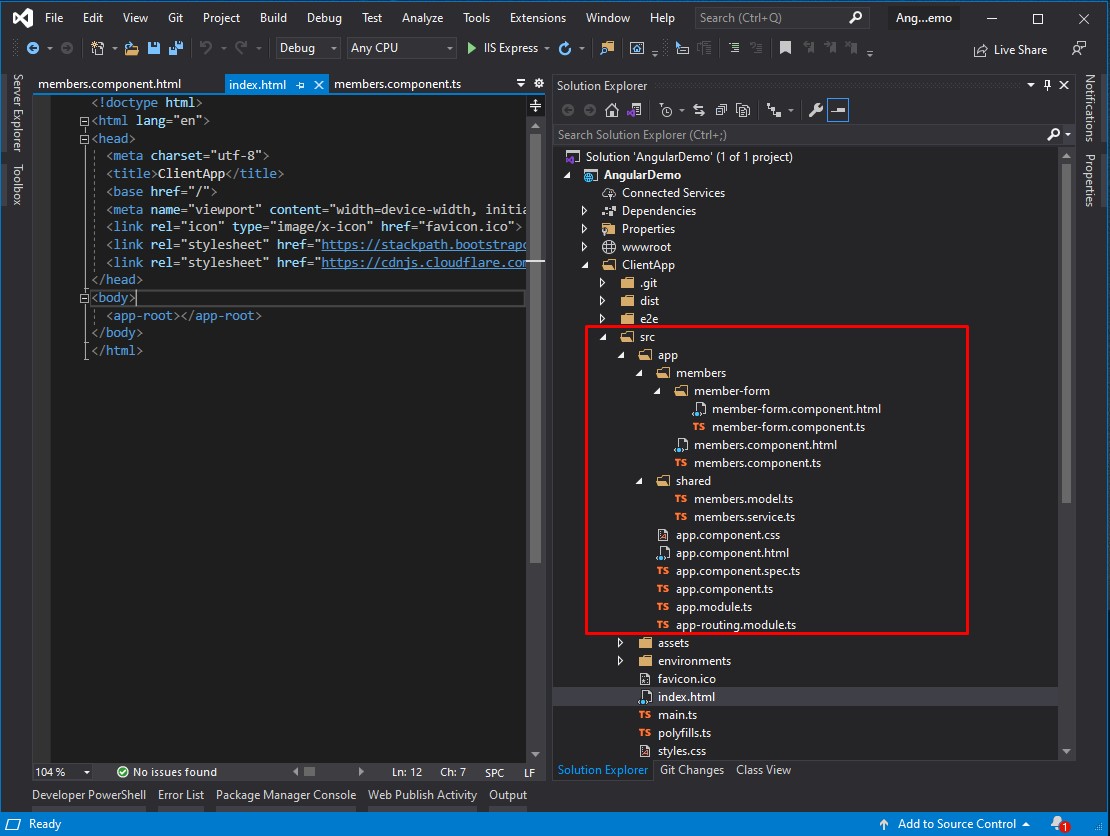1110x836 pixels.
Task: Open the notifications bell in status bar
Action: point(1058,824)
